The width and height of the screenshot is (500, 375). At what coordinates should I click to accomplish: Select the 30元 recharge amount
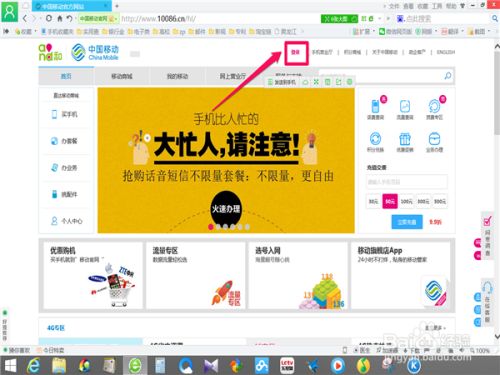click(374, 201)
